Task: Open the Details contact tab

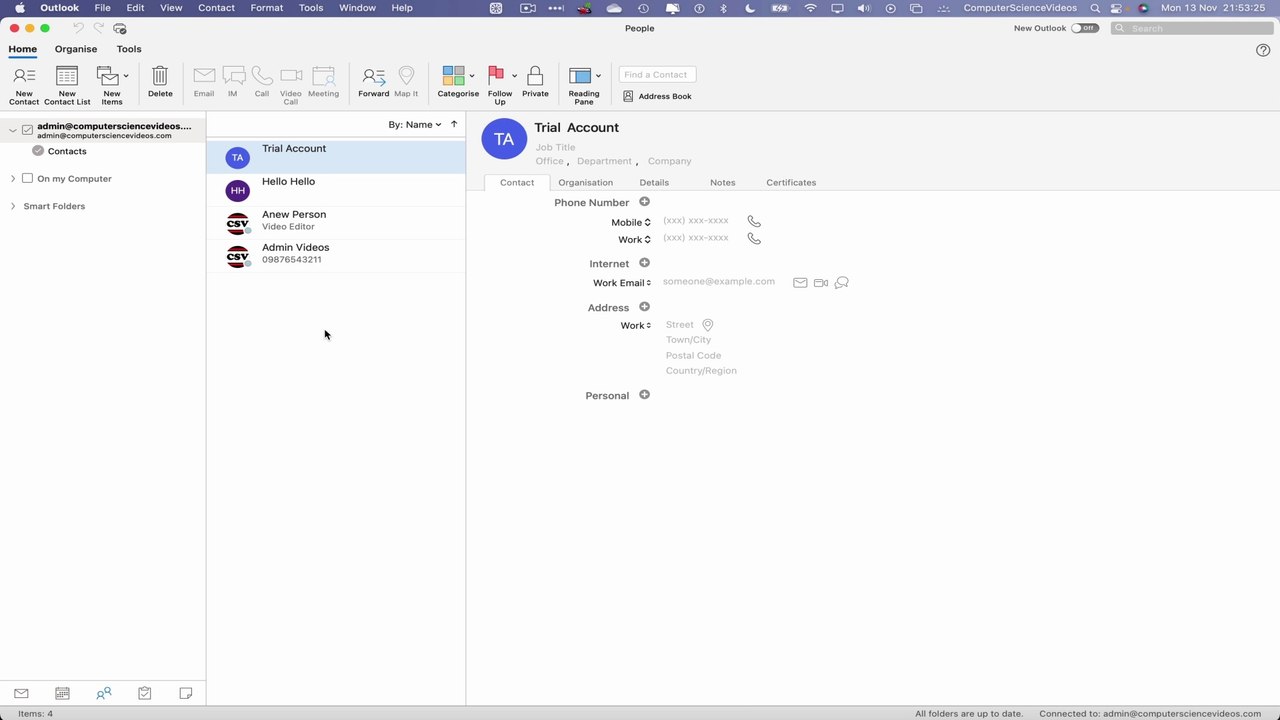Action: click(x=654, y=182)
